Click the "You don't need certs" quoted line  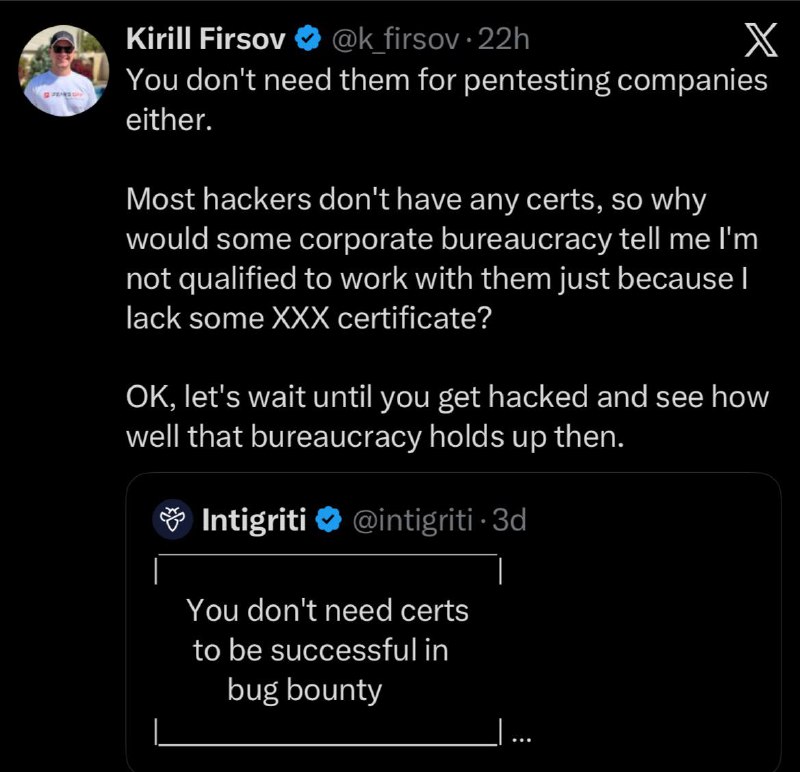click(327, 609)
